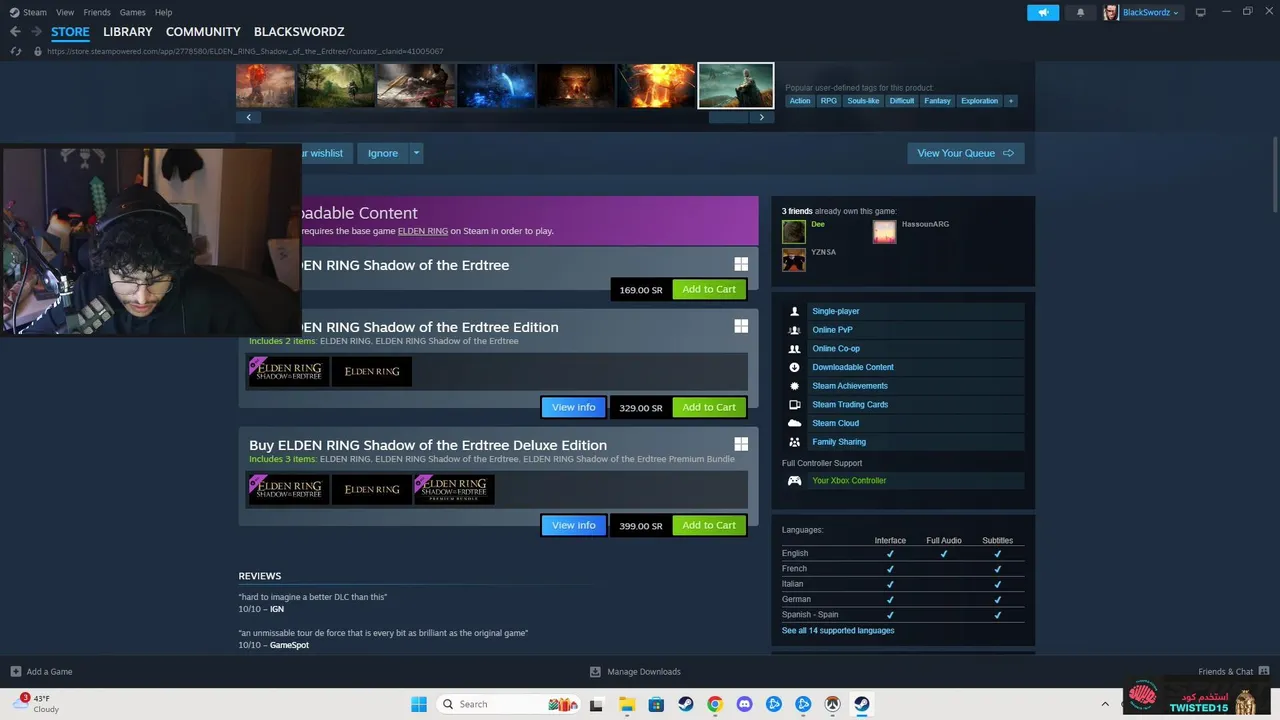The width and height of the screenshot is (1280, 720).
Task: Open Premium Bundle item in Deluxe Edition
Action: tap(454, 489)
